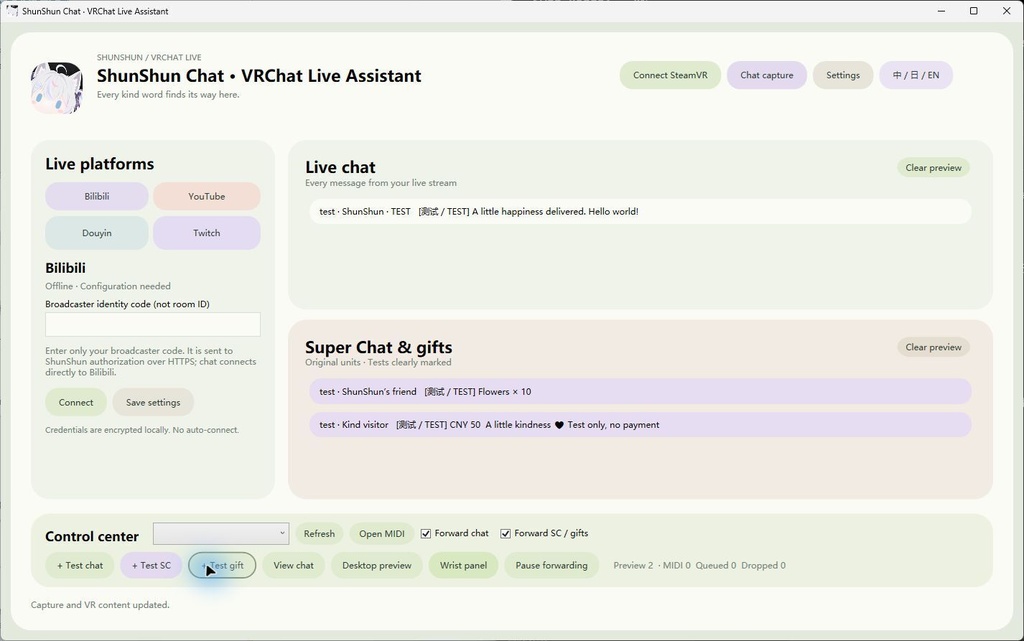Screen dimensions: 1024x641
Task: Click the Open MIDI button
Action: point(381,533)
